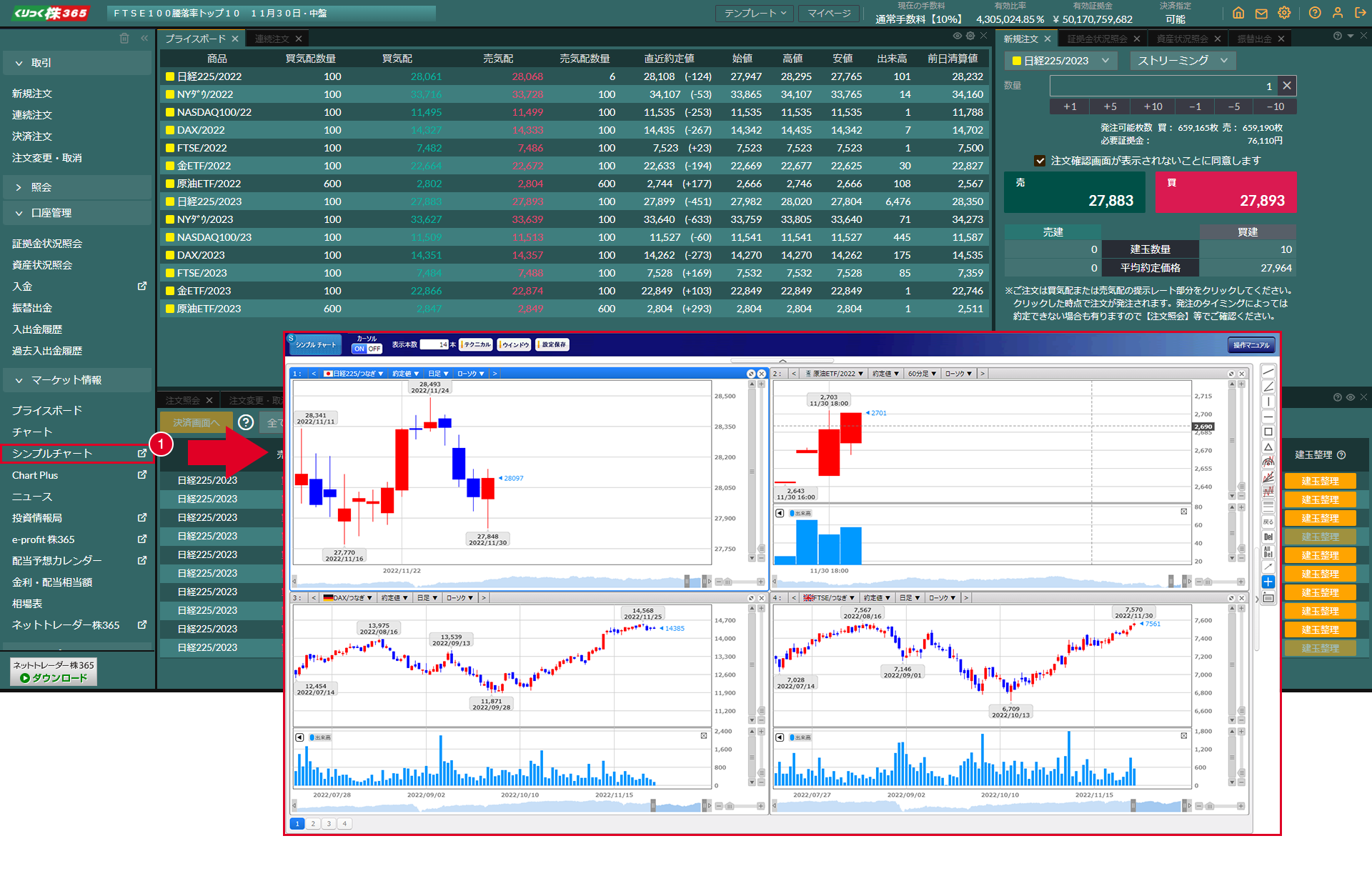Click the help icon next to 決済画面へ
The image size is (1372, 871).
pyautogui.click(x=246, y=422)
